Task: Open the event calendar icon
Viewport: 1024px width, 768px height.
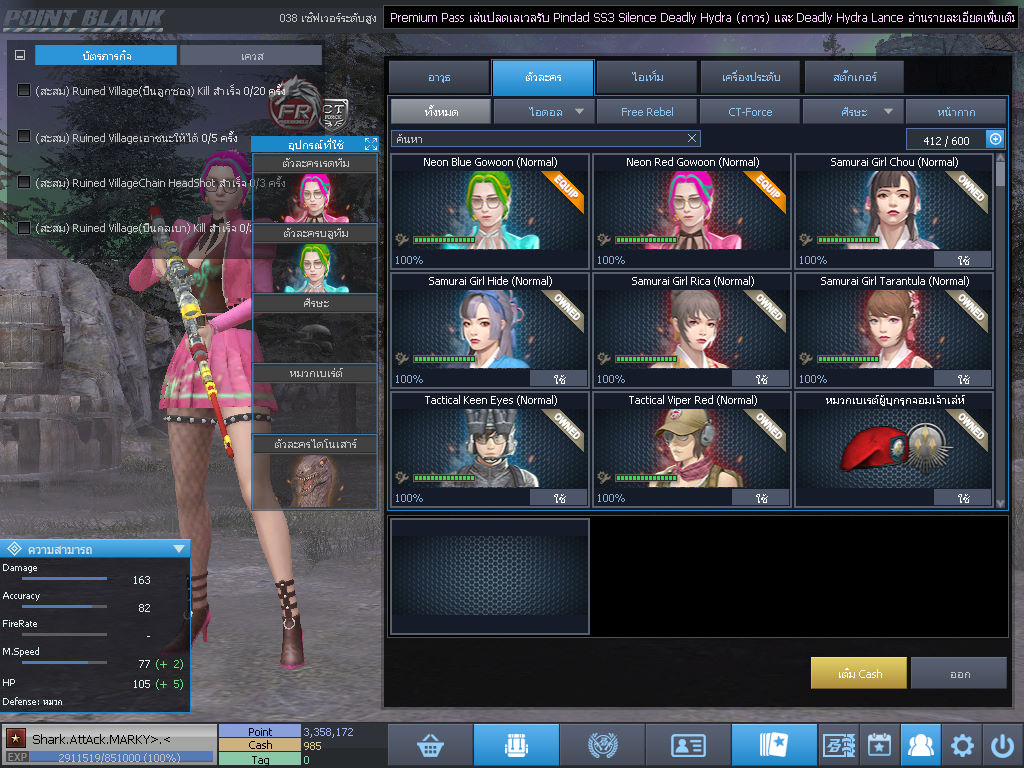Action: pos(879,744)
